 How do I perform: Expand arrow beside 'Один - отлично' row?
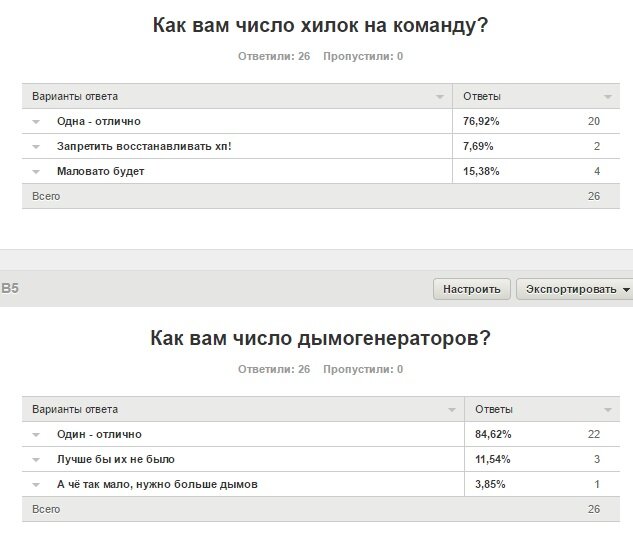pyautogui.click(x=36, y=434)
